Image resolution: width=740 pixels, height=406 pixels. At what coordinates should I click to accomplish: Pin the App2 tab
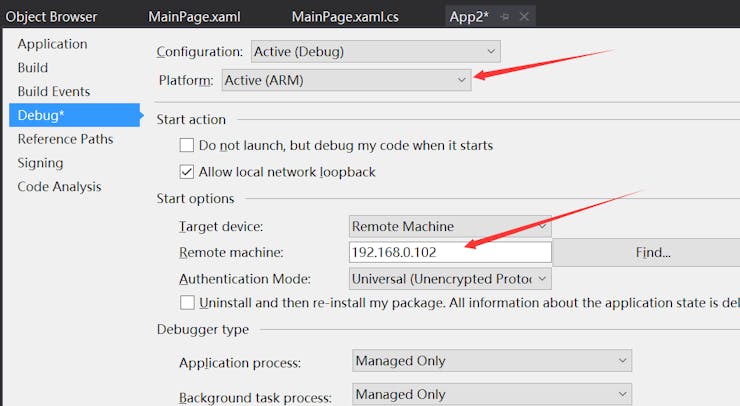505,17
